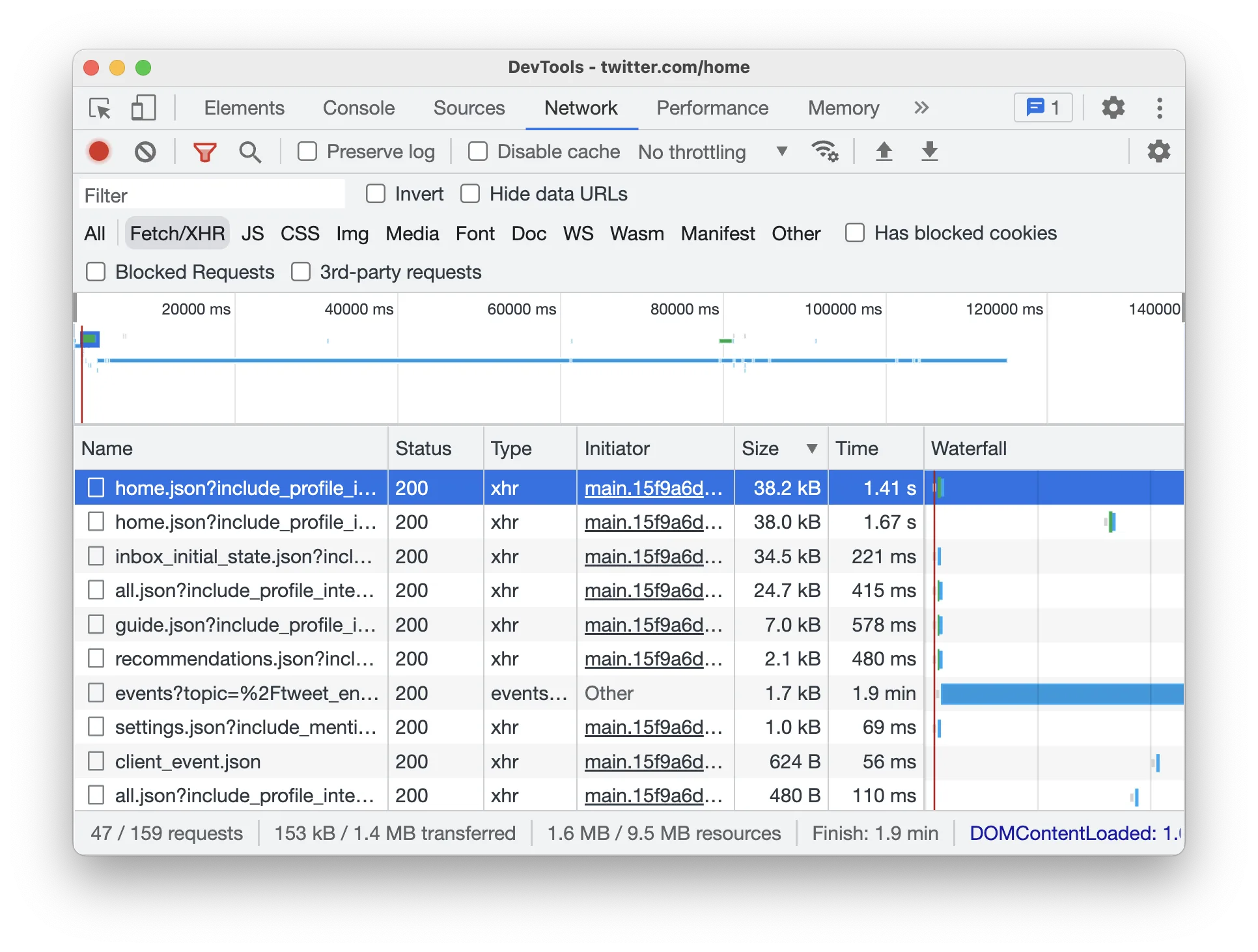Enable Preserve log checkbox
Screen dimensions: 1258x952
pos(307,152)
